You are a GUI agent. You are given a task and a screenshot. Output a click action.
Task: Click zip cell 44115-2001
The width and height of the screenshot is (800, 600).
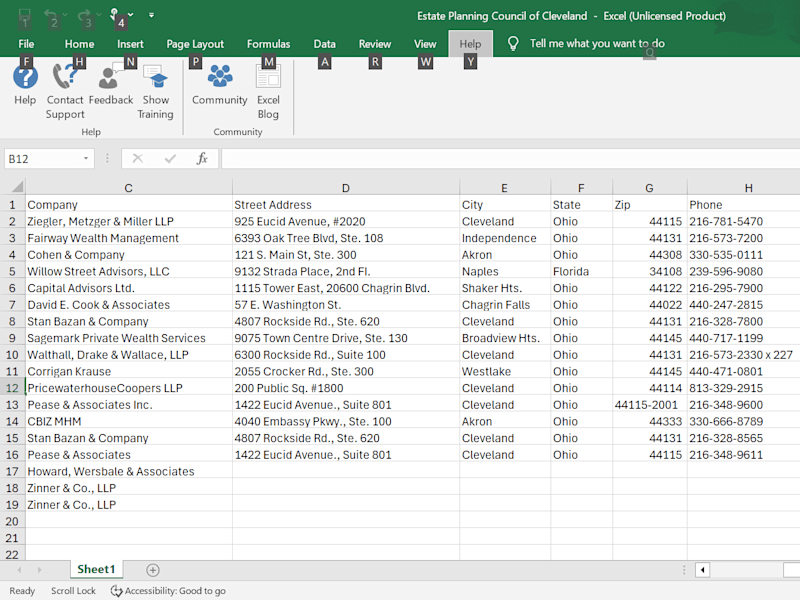[x=649, y=405]
